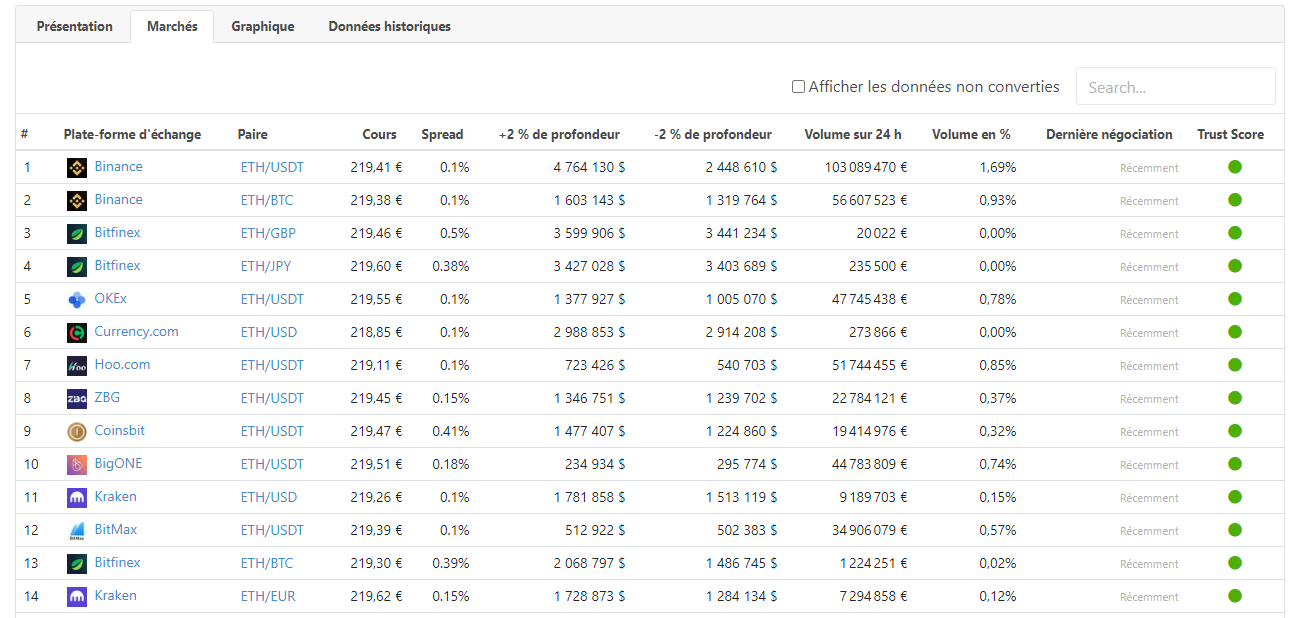
Task: Open the Données historiques tab
Action: 389,27
